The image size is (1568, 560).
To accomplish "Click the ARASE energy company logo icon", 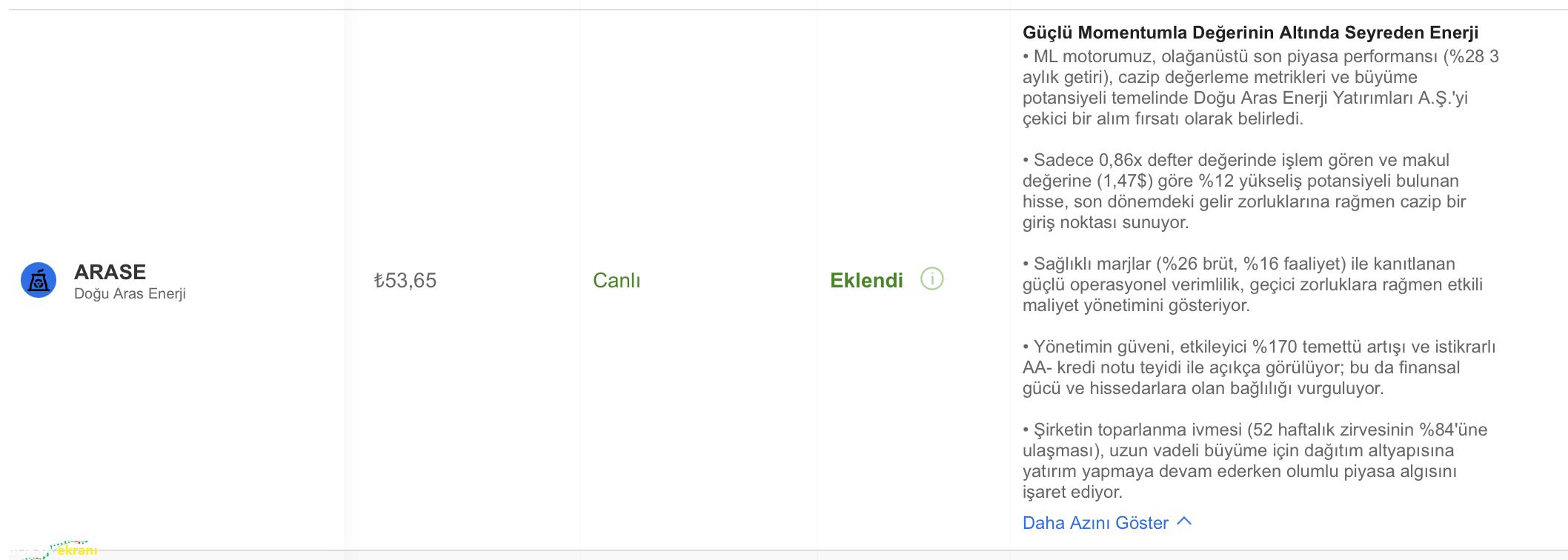I will click(39, 280).
